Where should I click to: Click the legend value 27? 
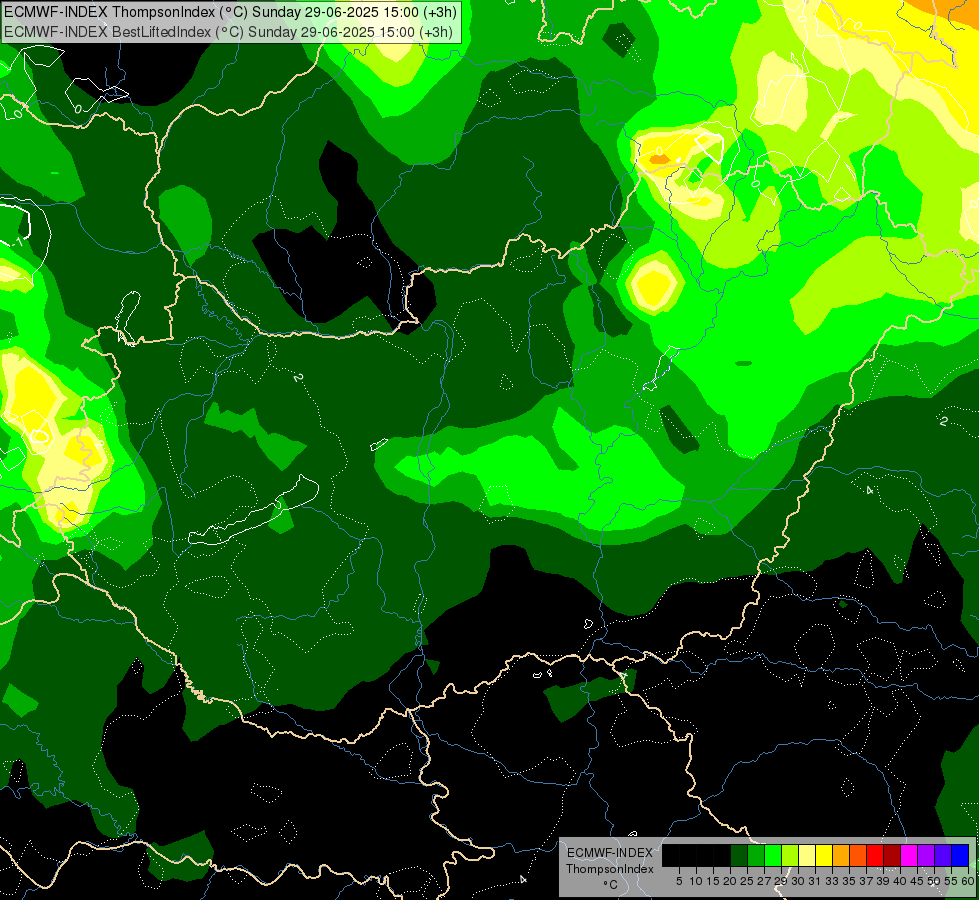tap(764, 881)
